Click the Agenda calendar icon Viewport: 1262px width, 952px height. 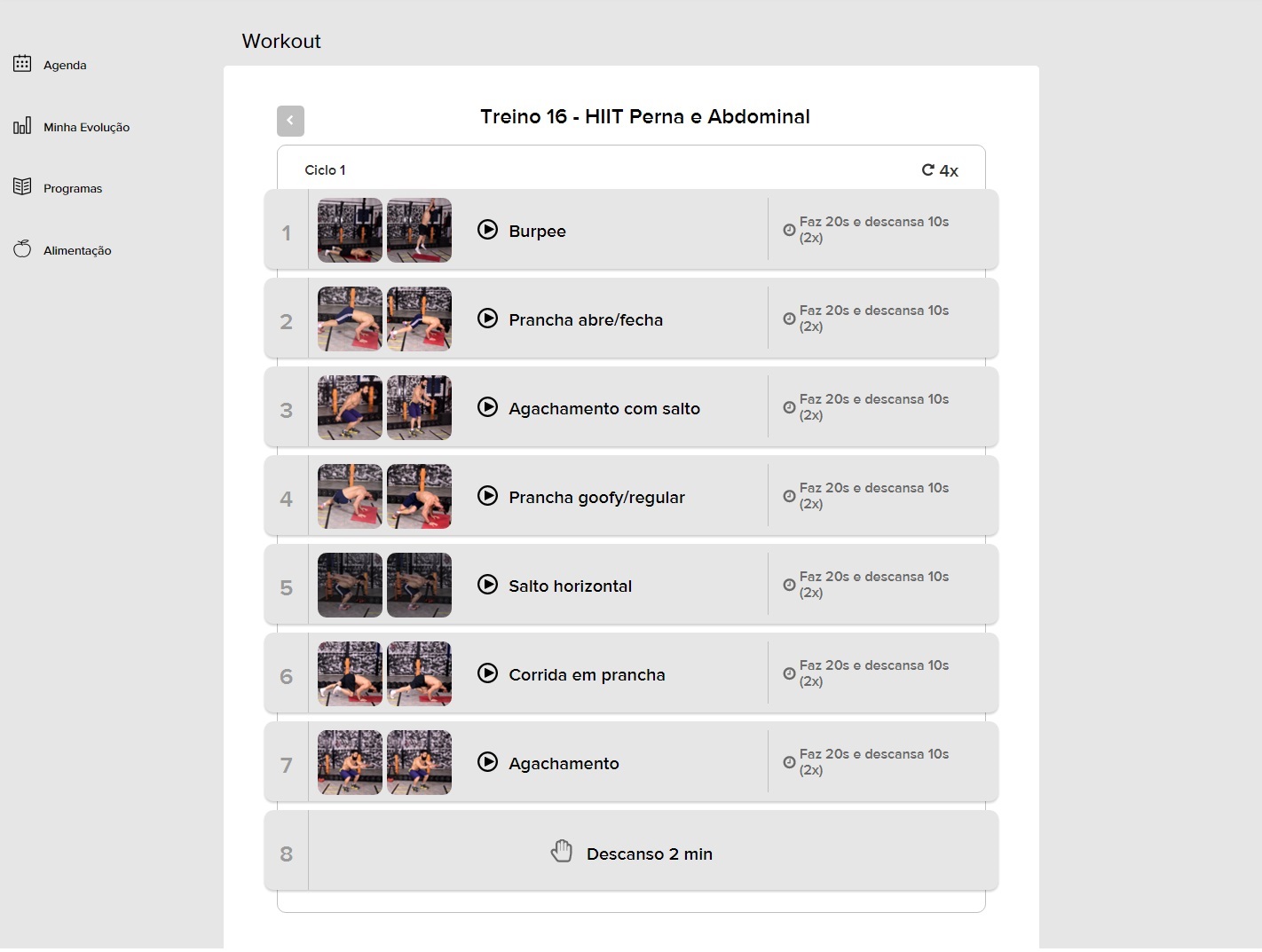22,64
